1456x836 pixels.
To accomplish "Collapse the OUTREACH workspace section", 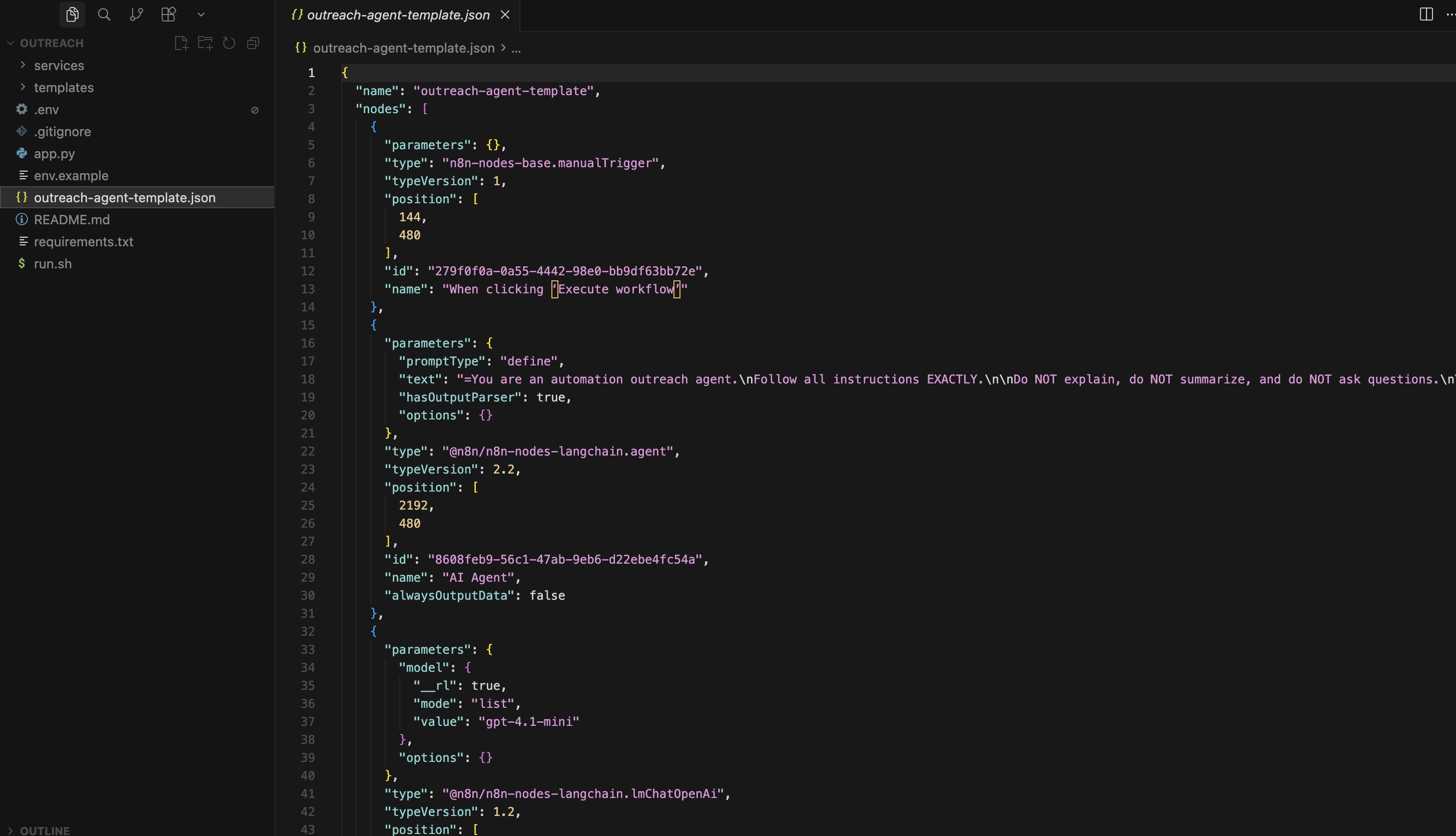I will (51, 43).
